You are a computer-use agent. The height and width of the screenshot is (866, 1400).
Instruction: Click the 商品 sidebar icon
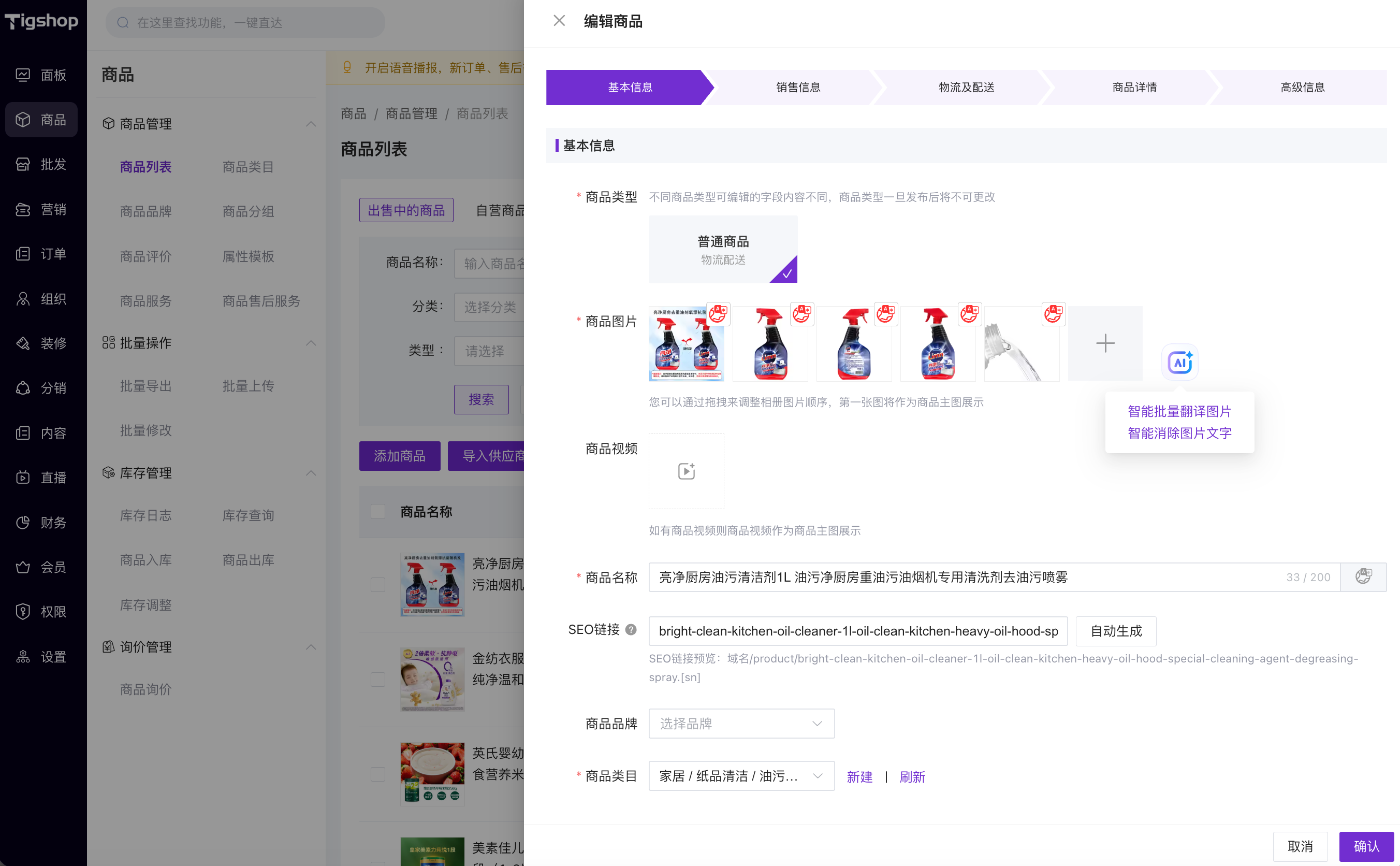[23, 120]
